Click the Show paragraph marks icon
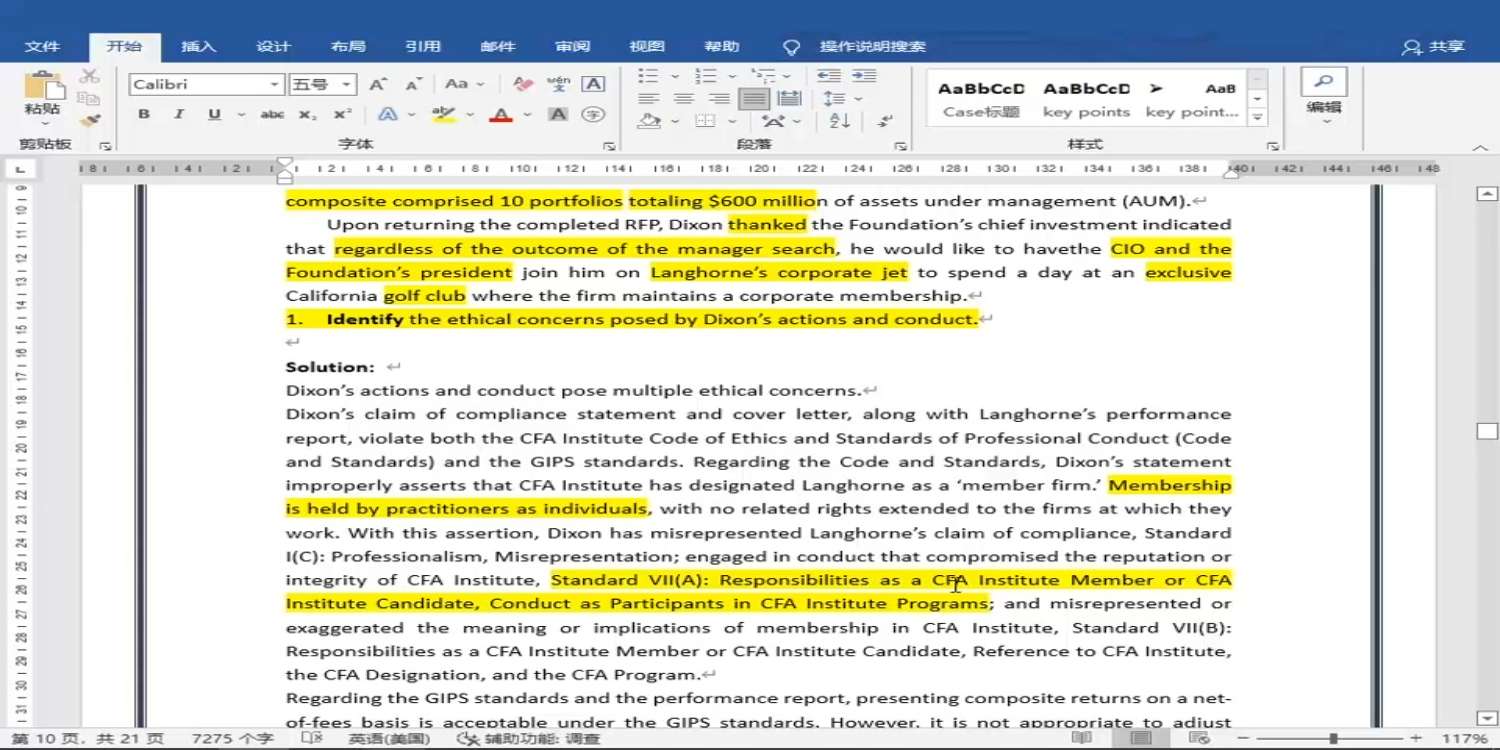This screenshot has width=1500, height=750. coord(885,121)
